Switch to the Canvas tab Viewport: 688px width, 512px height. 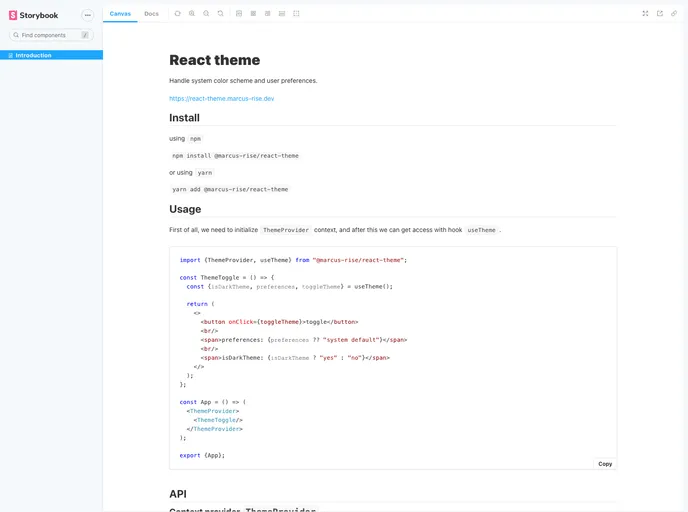click(x=120, y=14)
